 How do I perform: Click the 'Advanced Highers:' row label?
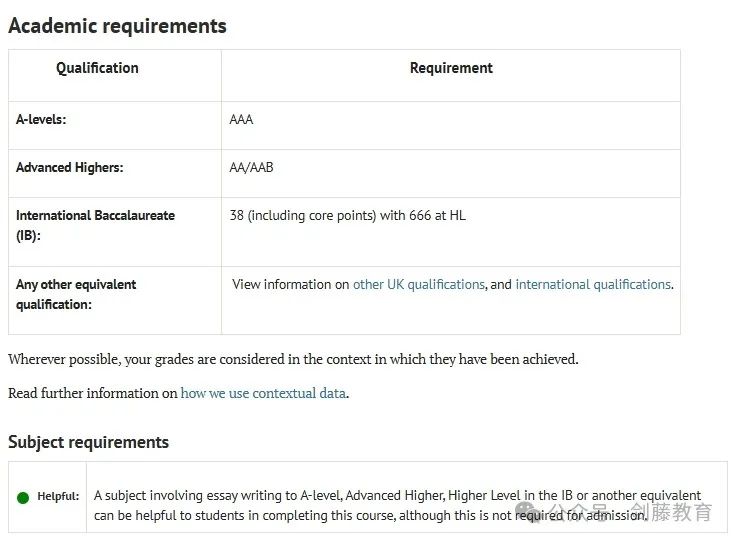(69, 168)
